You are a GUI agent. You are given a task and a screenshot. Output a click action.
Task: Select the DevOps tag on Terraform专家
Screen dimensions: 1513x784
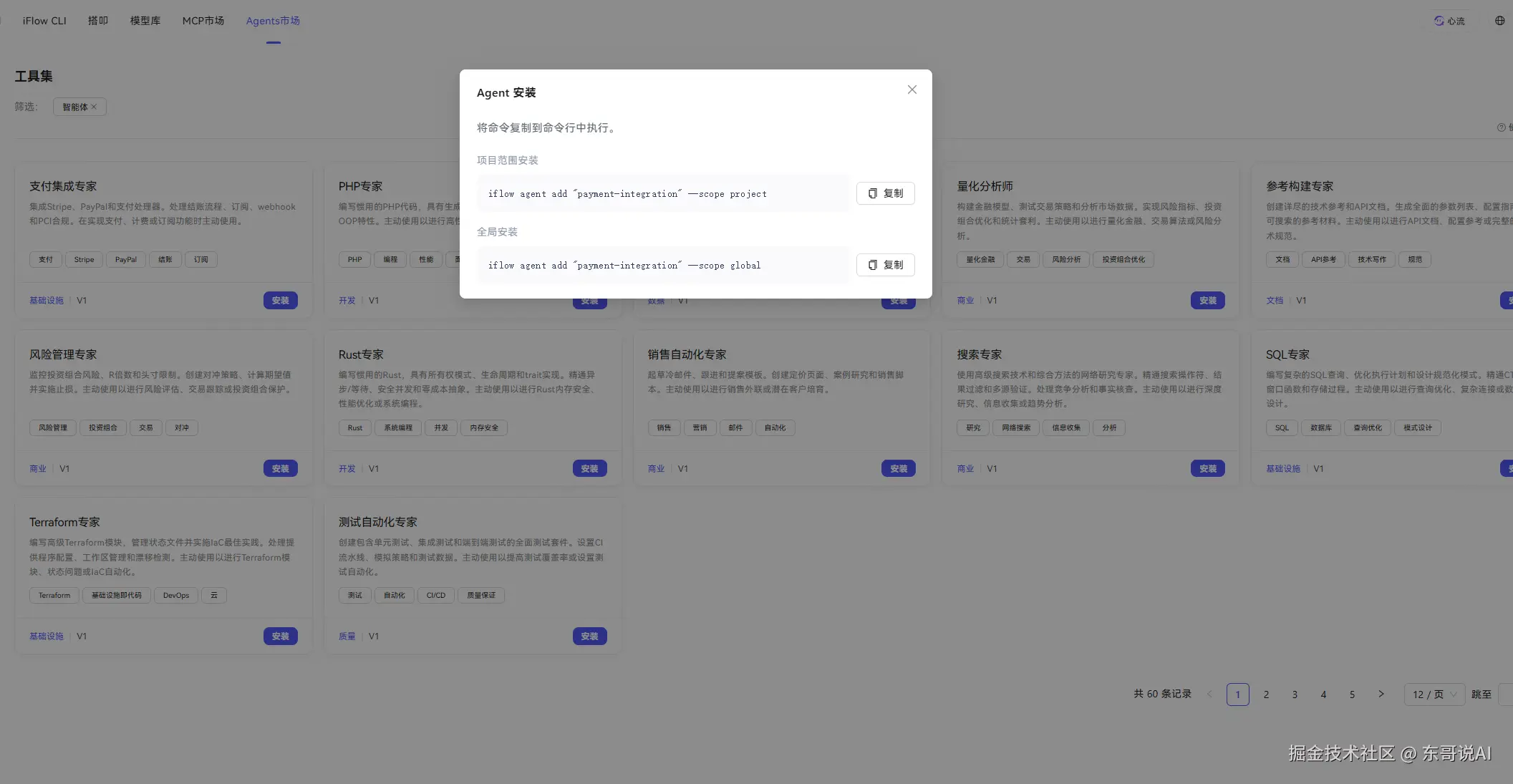(x=175, y=595)
